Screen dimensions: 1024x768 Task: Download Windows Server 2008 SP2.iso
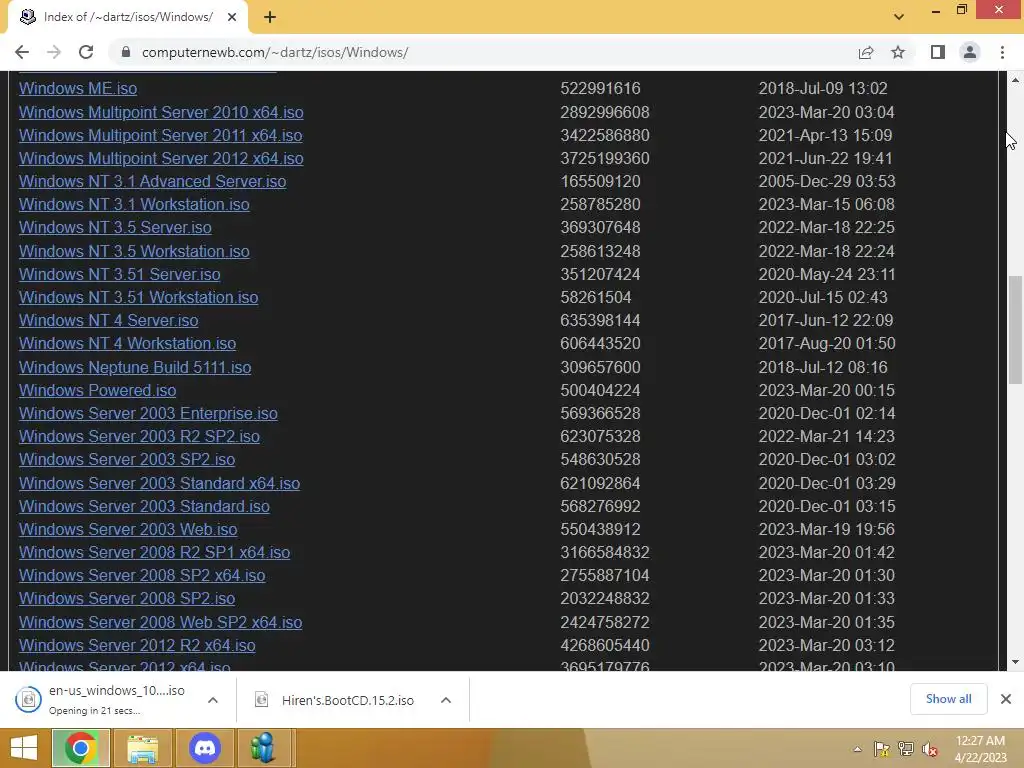pyautogui.click(x=127, y=598)
